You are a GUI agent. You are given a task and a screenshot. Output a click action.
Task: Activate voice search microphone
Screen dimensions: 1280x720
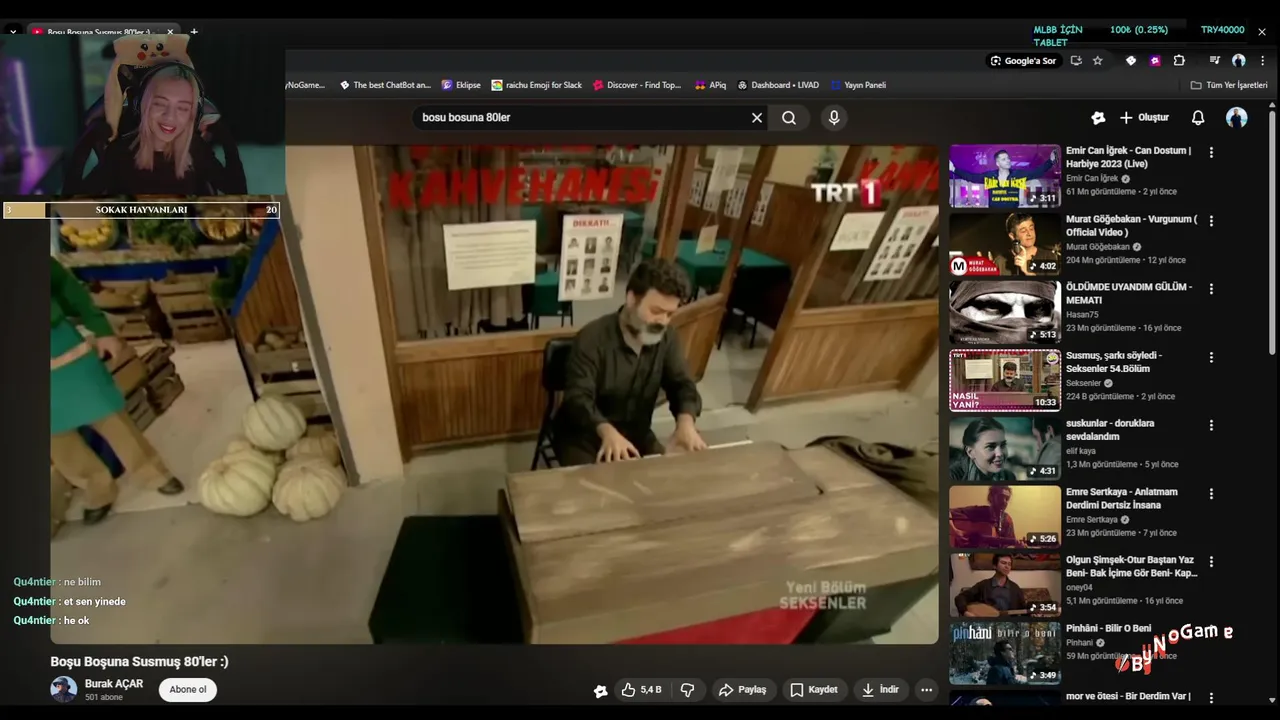click(x=834, y=118)
